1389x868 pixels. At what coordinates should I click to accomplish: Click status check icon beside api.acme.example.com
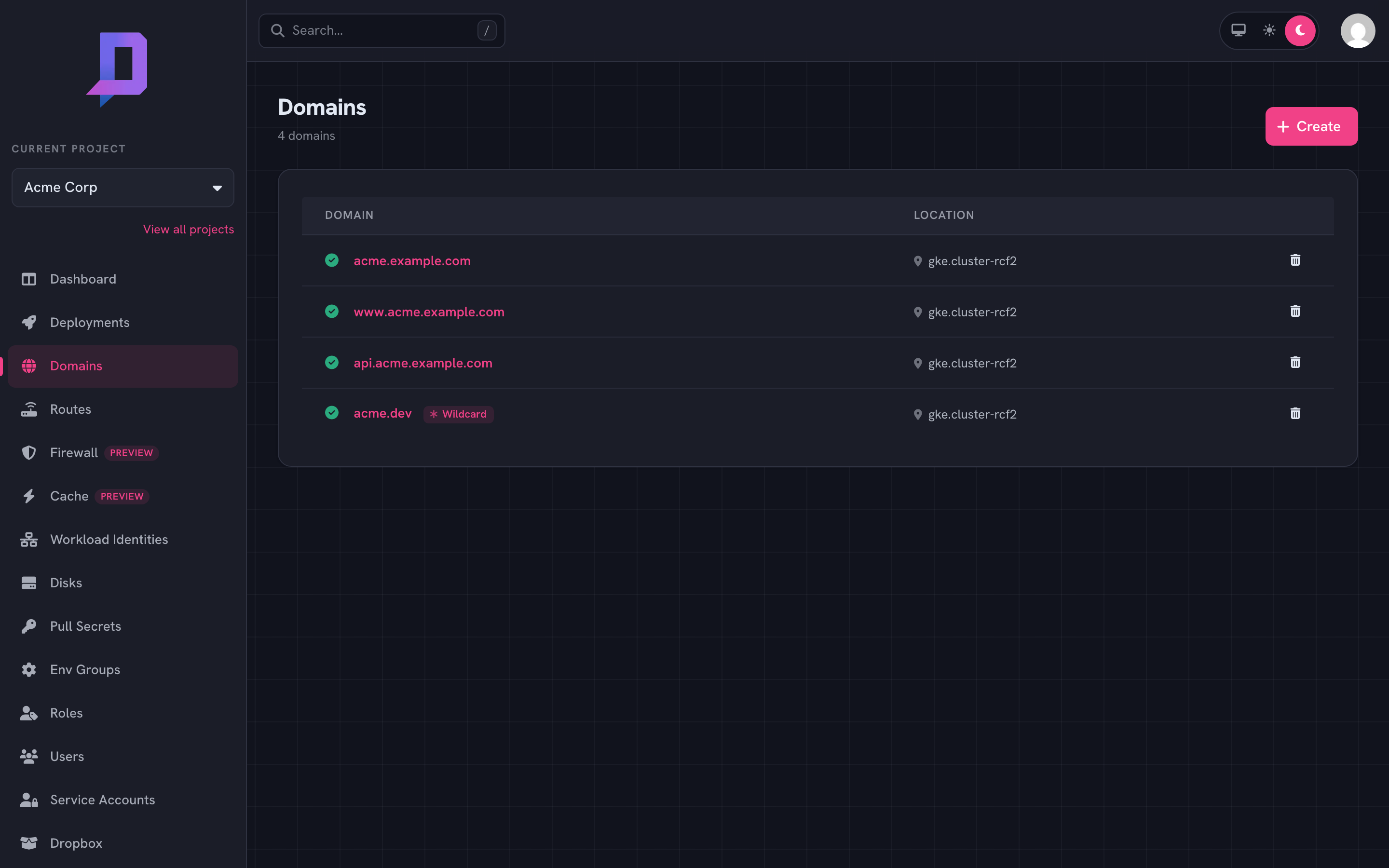click(332, 362)
